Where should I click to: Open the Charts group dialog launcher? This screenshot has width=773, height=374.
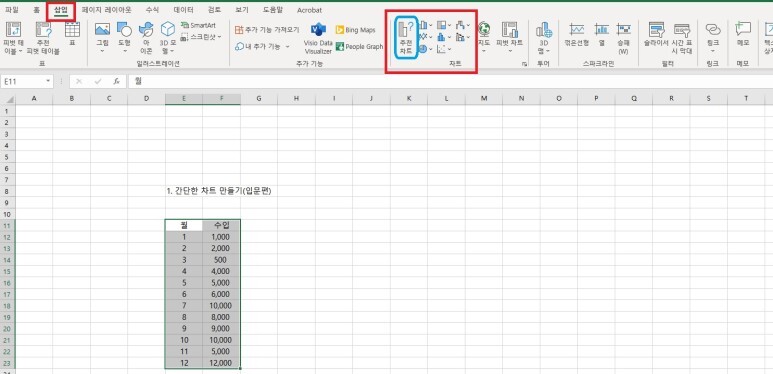coord(524,64)
